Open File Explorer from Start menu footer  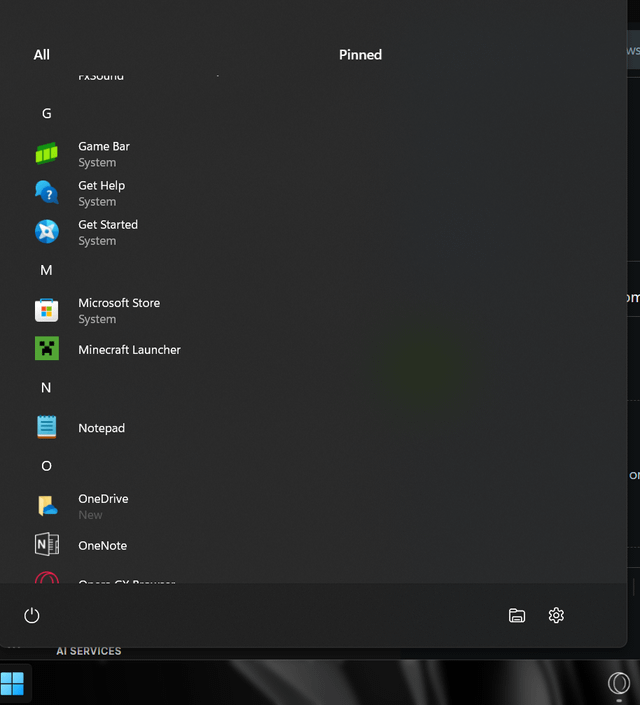[x=517, y=615]
